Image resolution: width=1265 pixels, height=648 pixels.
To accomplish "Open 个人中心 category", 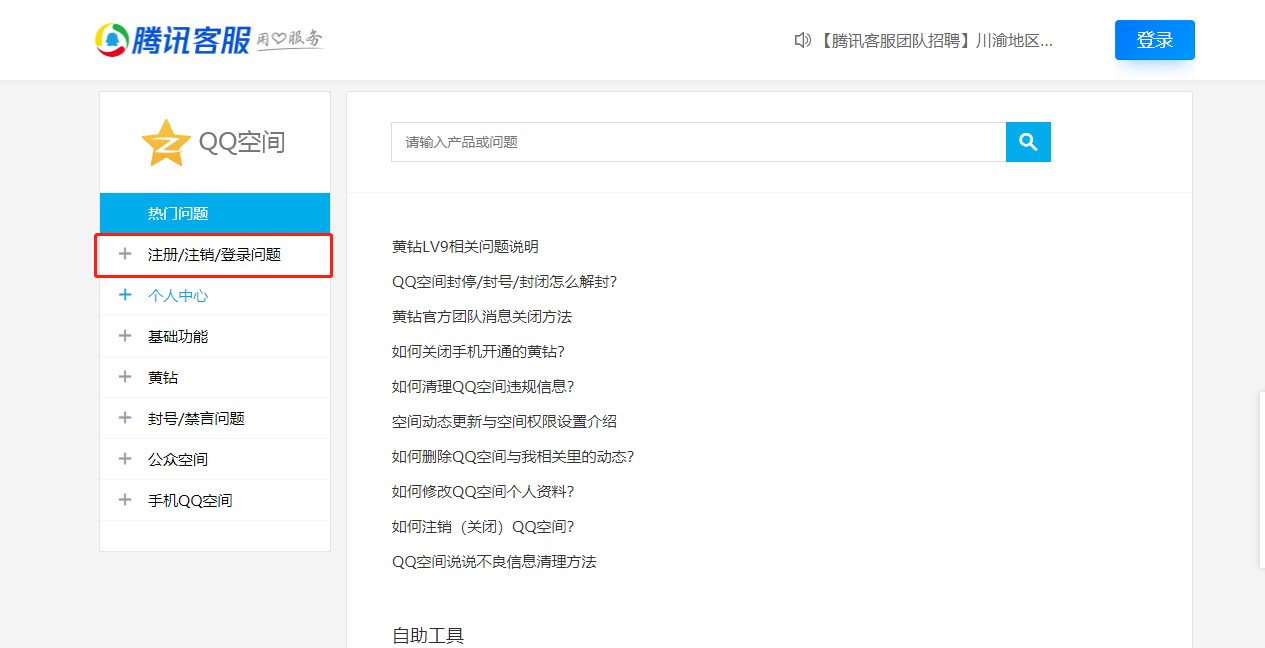I will 178,296.
